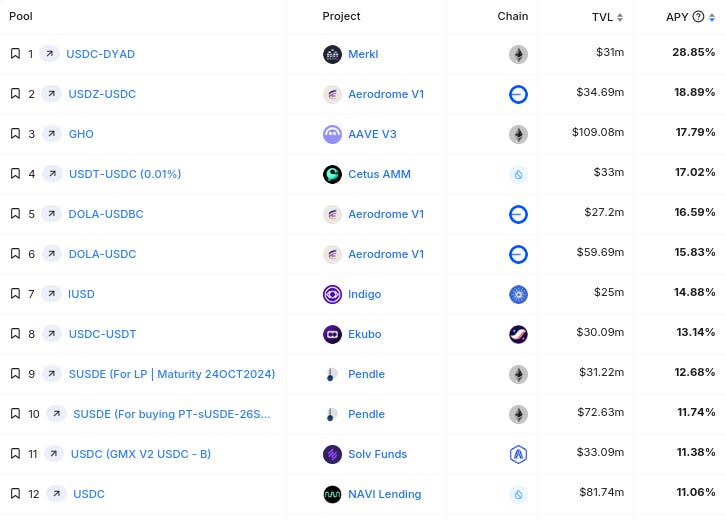
Task: Select the 28.85% APY value
Action: click(694, 52)
